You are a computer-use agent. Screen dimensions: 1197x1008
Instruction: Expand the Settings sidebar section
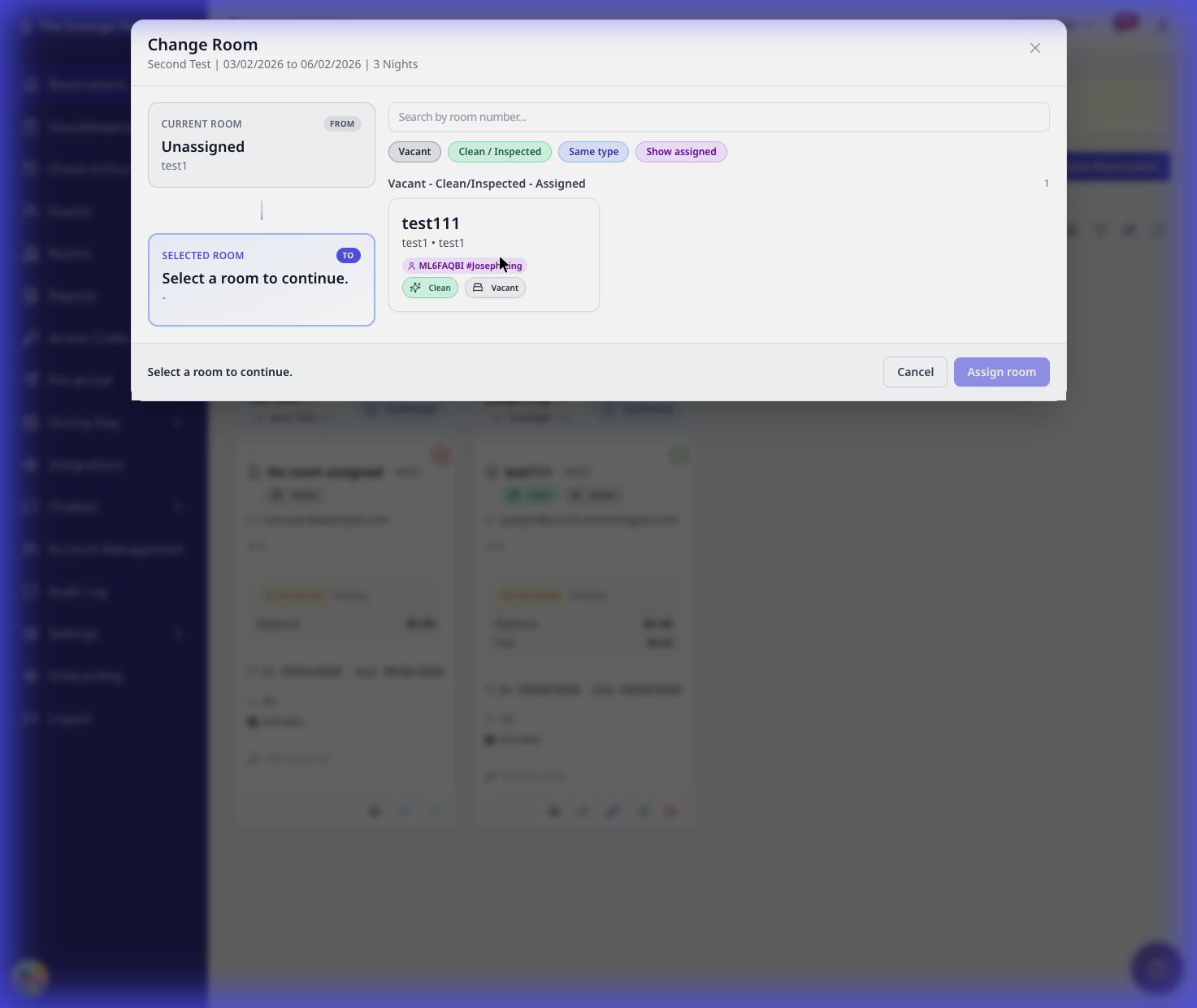point(177,634)
